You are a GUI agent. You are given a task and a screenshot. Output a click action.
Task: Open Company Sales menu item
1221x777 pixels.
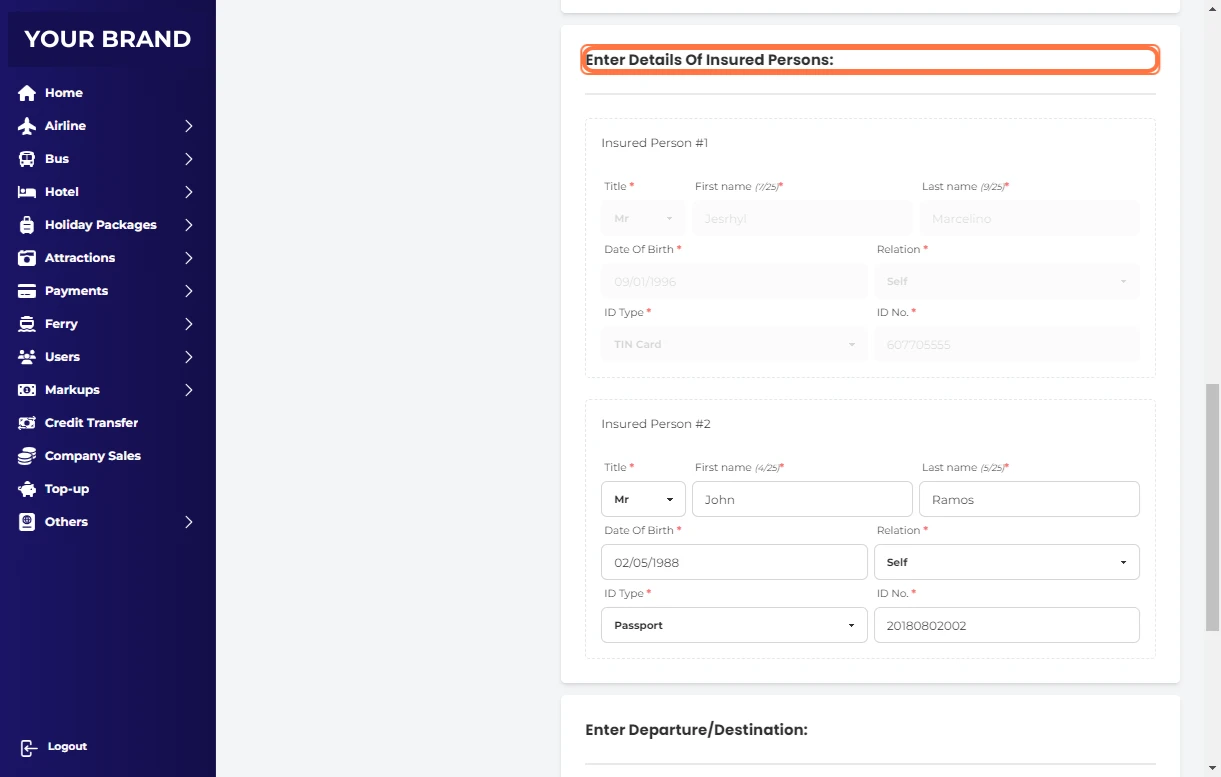tap(92, 456)
